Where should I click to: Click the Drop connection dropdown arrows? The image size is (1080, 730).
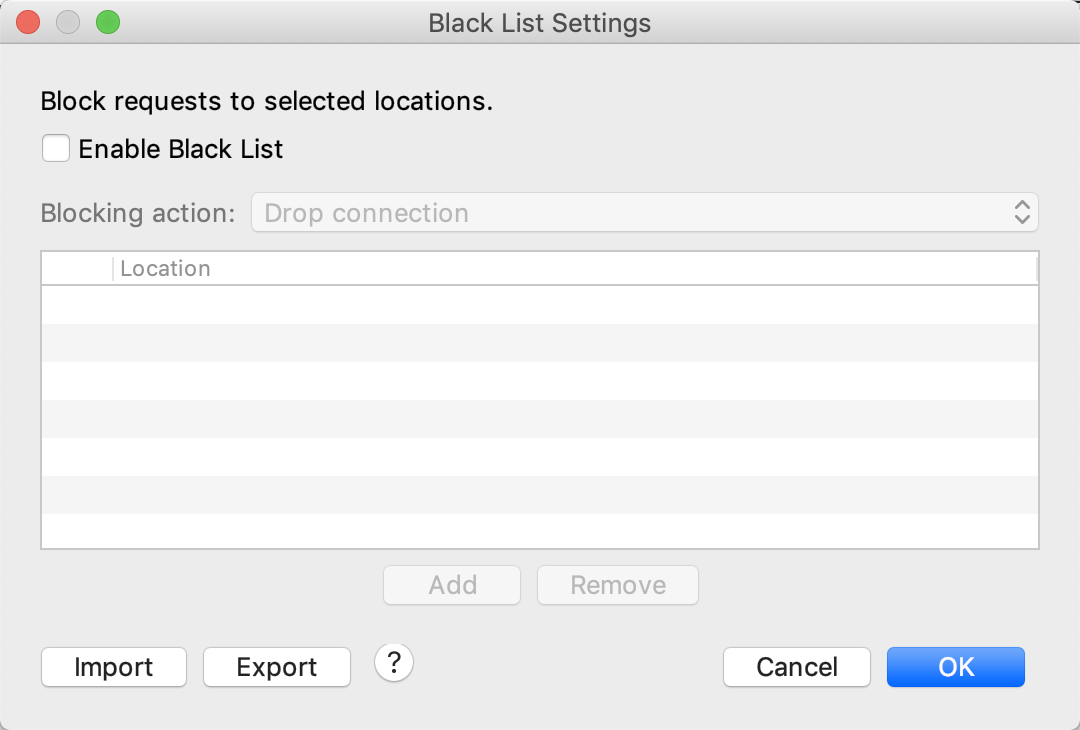coord(1022,212)
